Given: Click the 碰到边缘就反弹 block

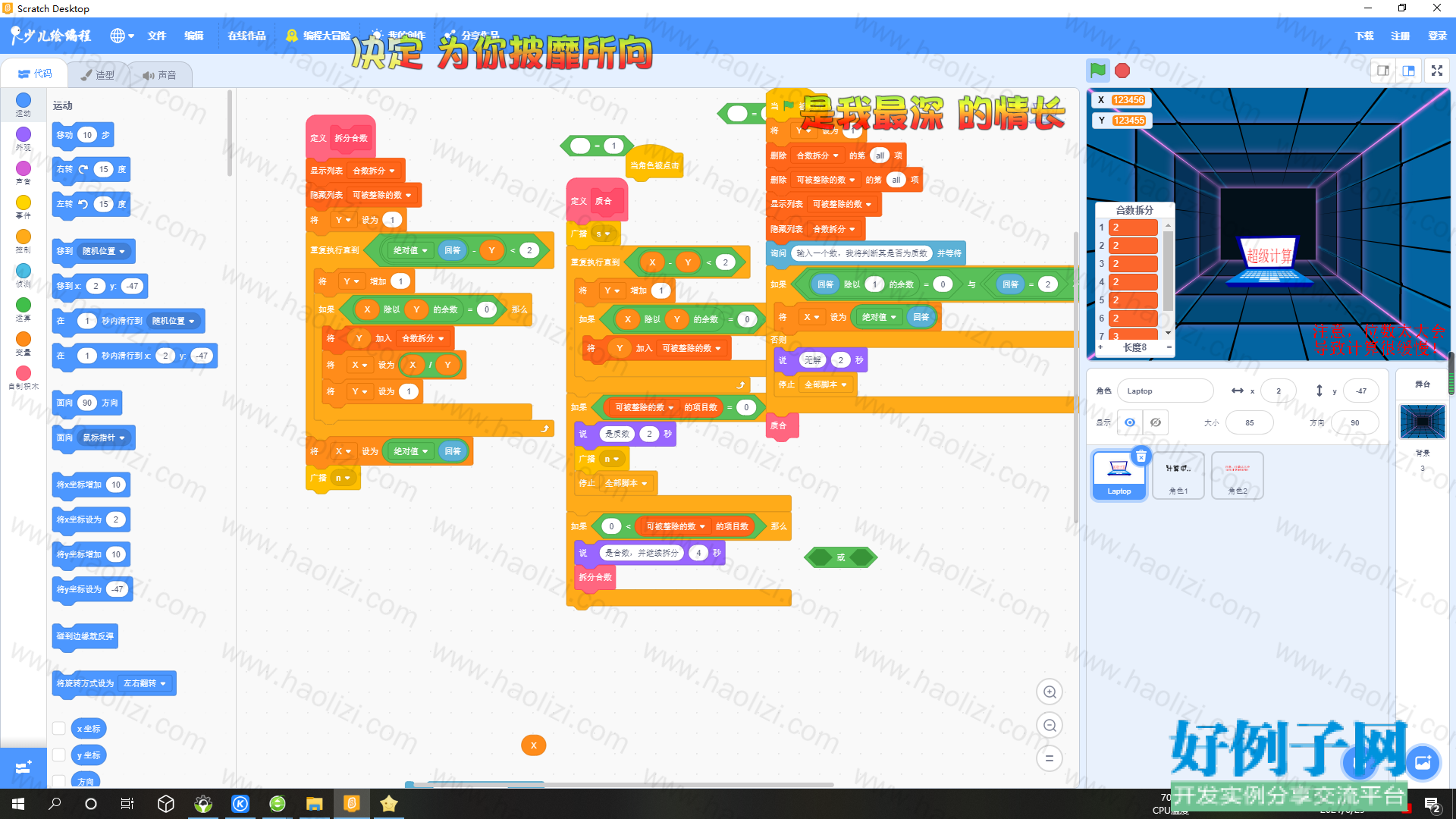Looking at the screenshot, I should point(85,636).
